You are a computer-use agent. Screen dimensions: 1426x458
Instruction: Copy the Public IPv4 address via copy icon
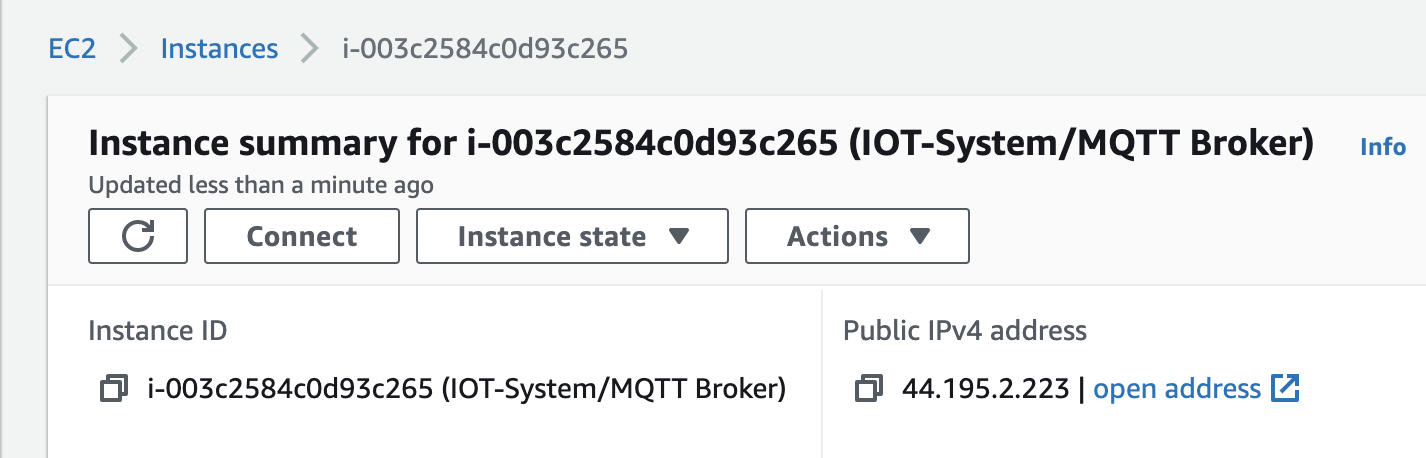[x=870, y=388]
